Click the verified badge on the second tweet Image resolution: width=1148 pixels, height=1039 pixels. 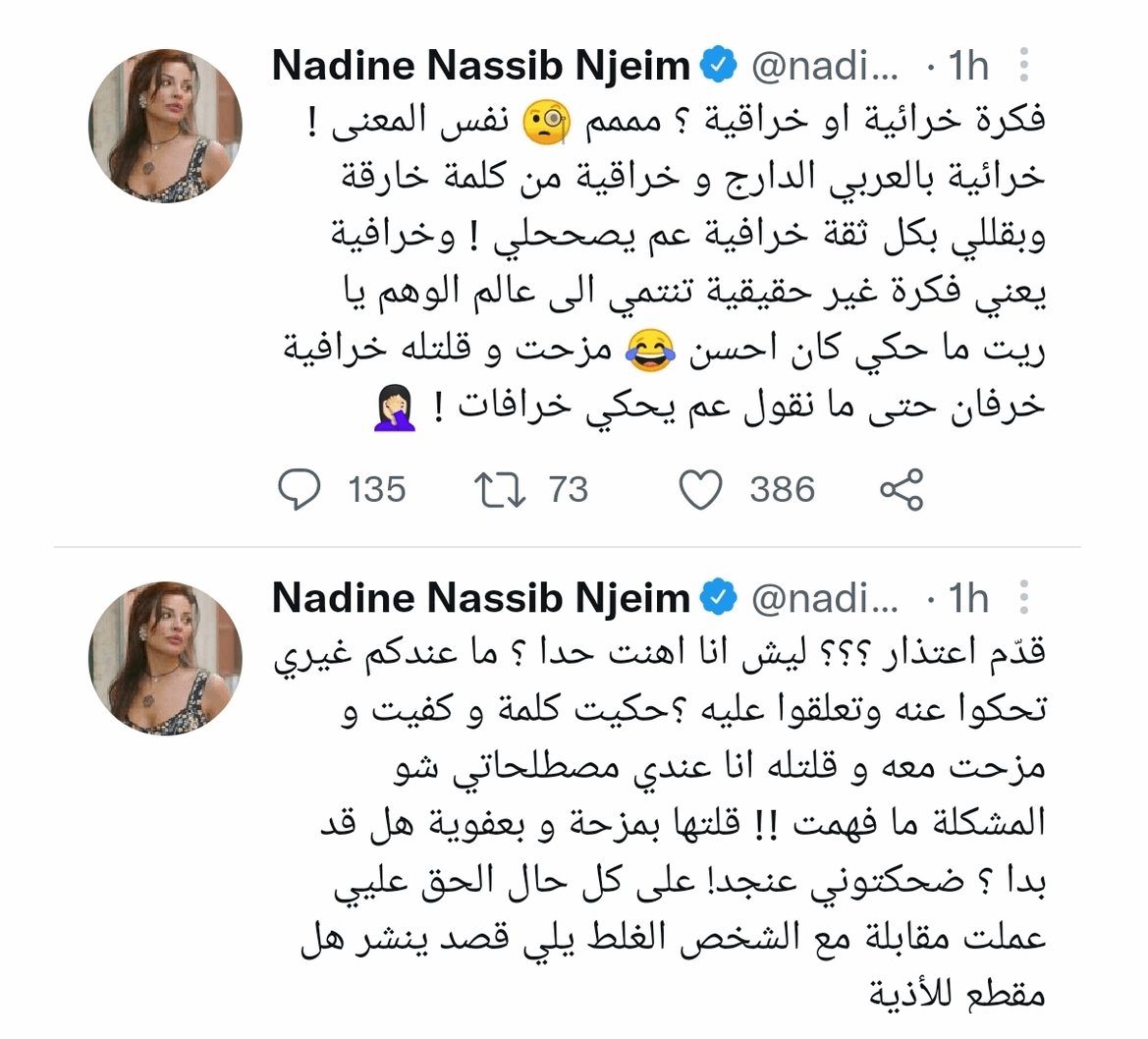pos(719,598)
